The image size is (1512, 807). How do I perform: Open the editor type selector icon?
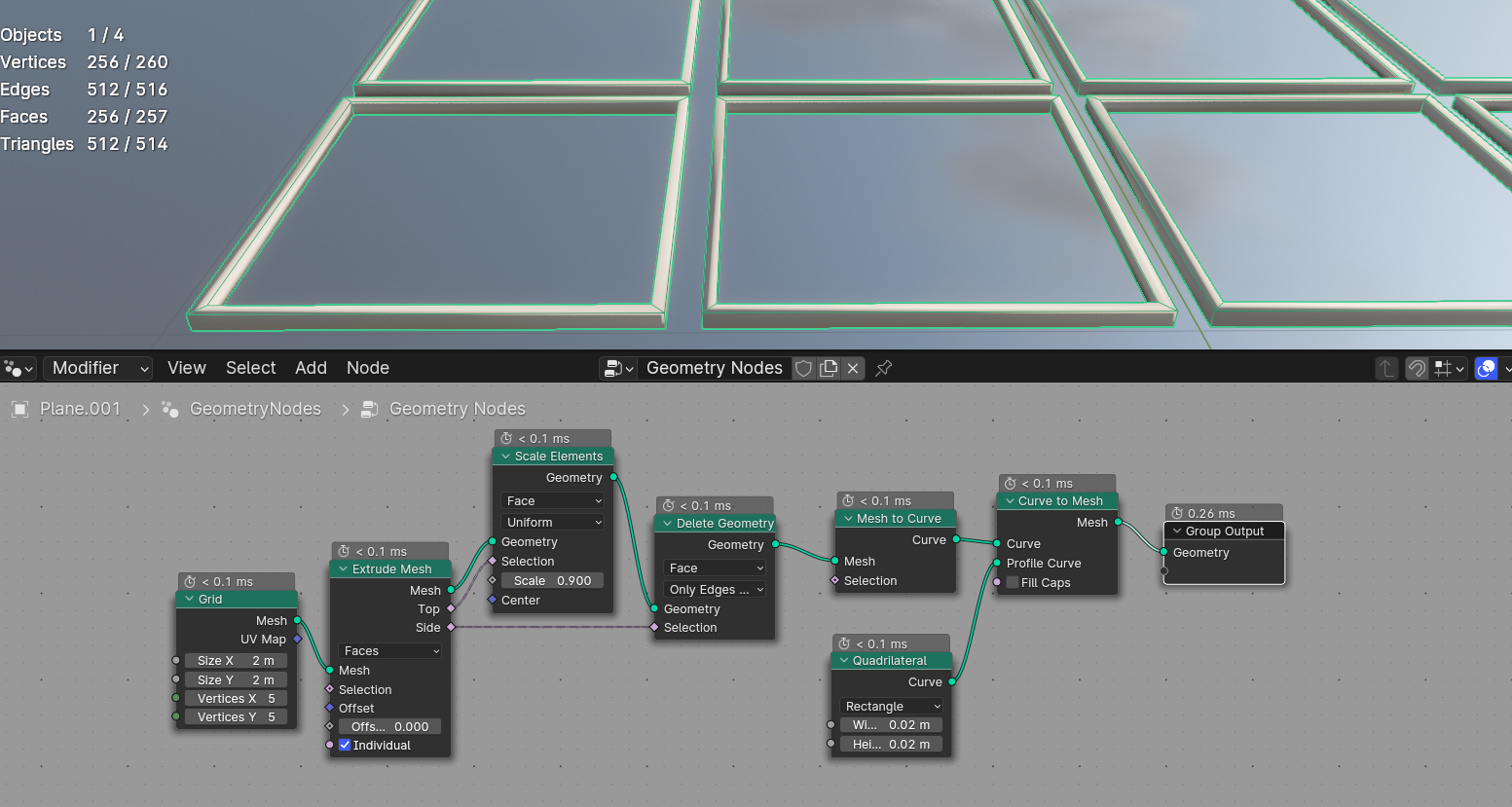pyautogui.click(x=18, y=368)
